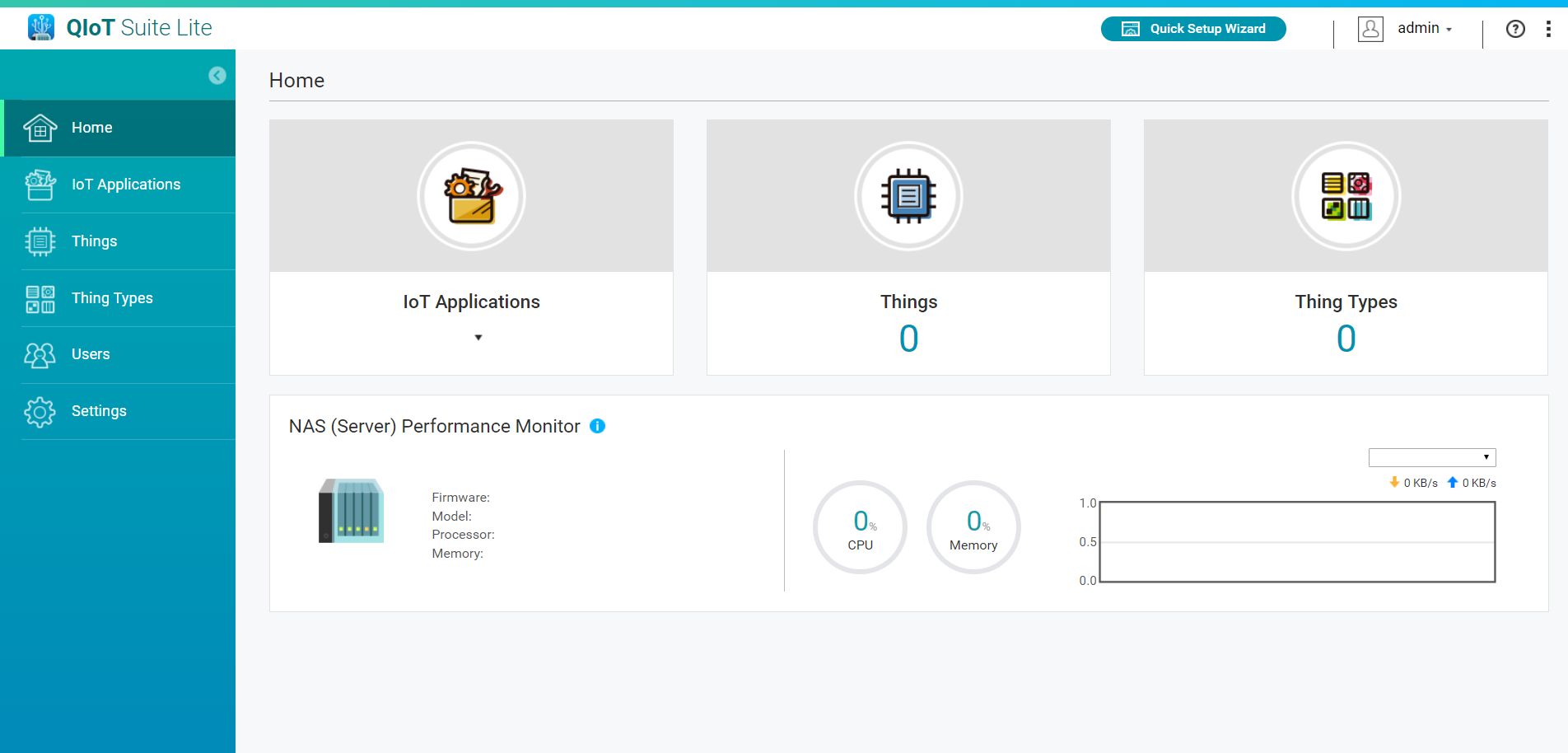Click the Settings gear icon in sidebar

click(40, 412)
